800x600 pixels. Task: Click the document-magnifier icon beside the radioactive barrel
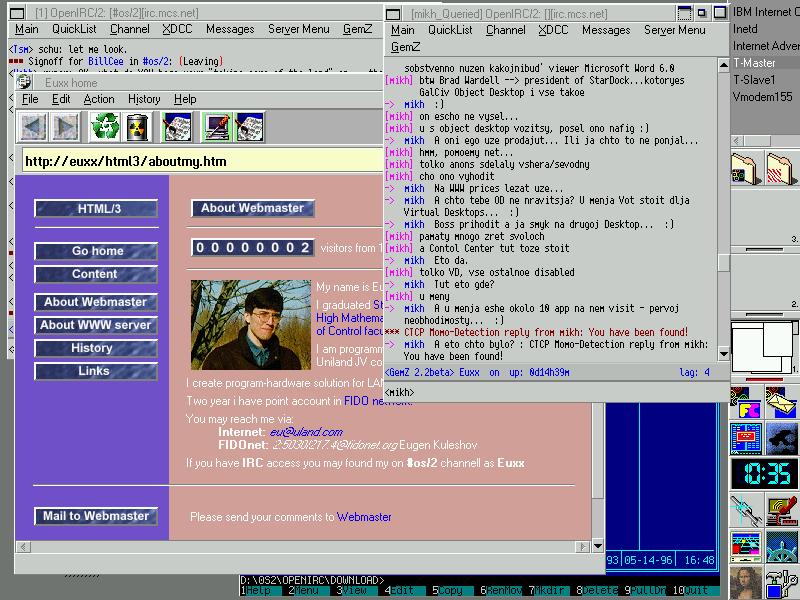point(177,127)
